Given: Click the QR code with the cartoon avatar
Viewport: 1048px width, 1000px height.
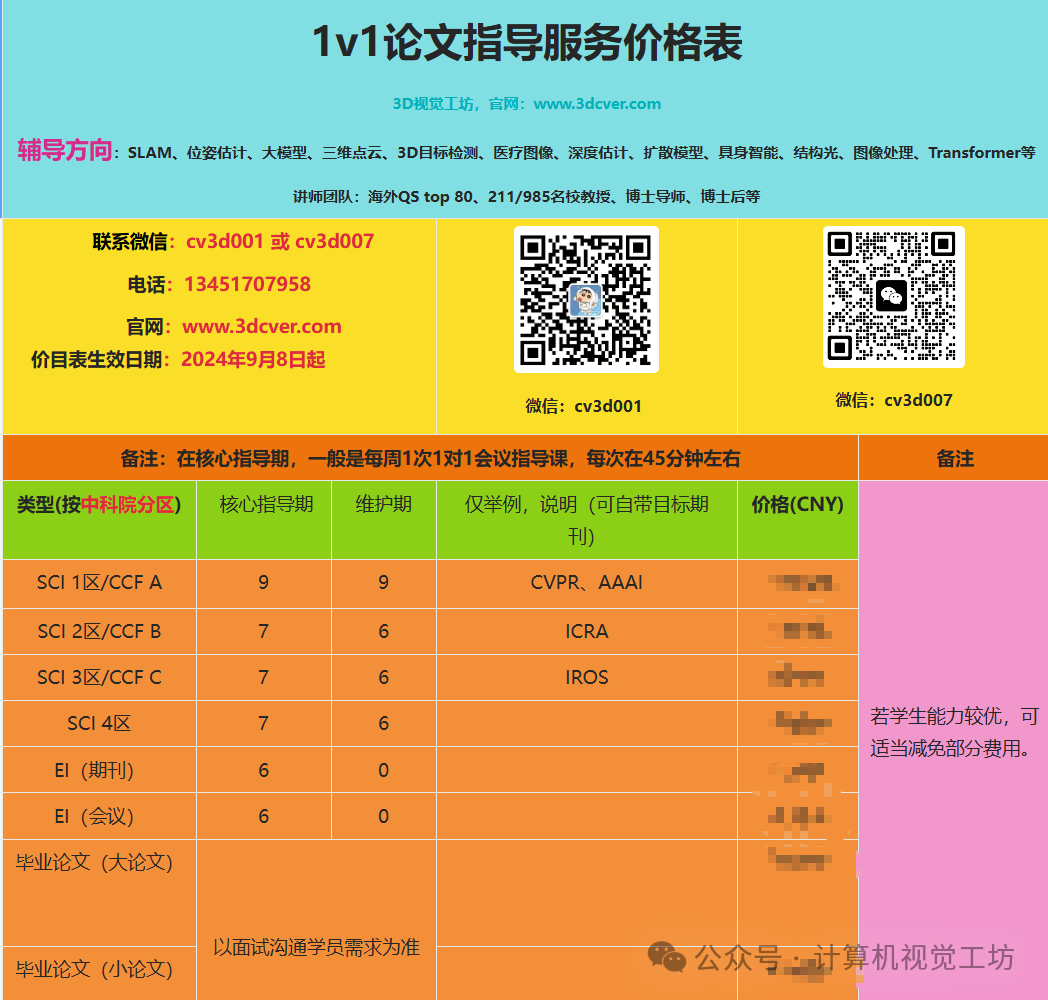Looking at the screenshot, I should tap(586, 299).
